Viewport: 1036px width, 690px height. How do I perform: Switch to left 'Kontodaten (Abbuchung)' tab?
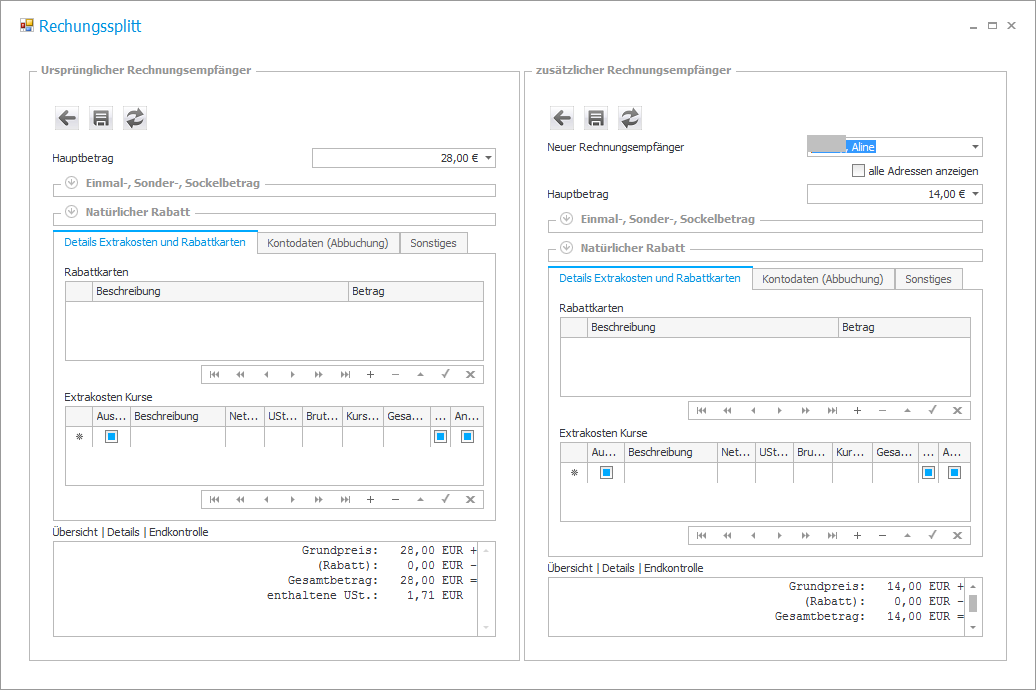pos(328,243)
